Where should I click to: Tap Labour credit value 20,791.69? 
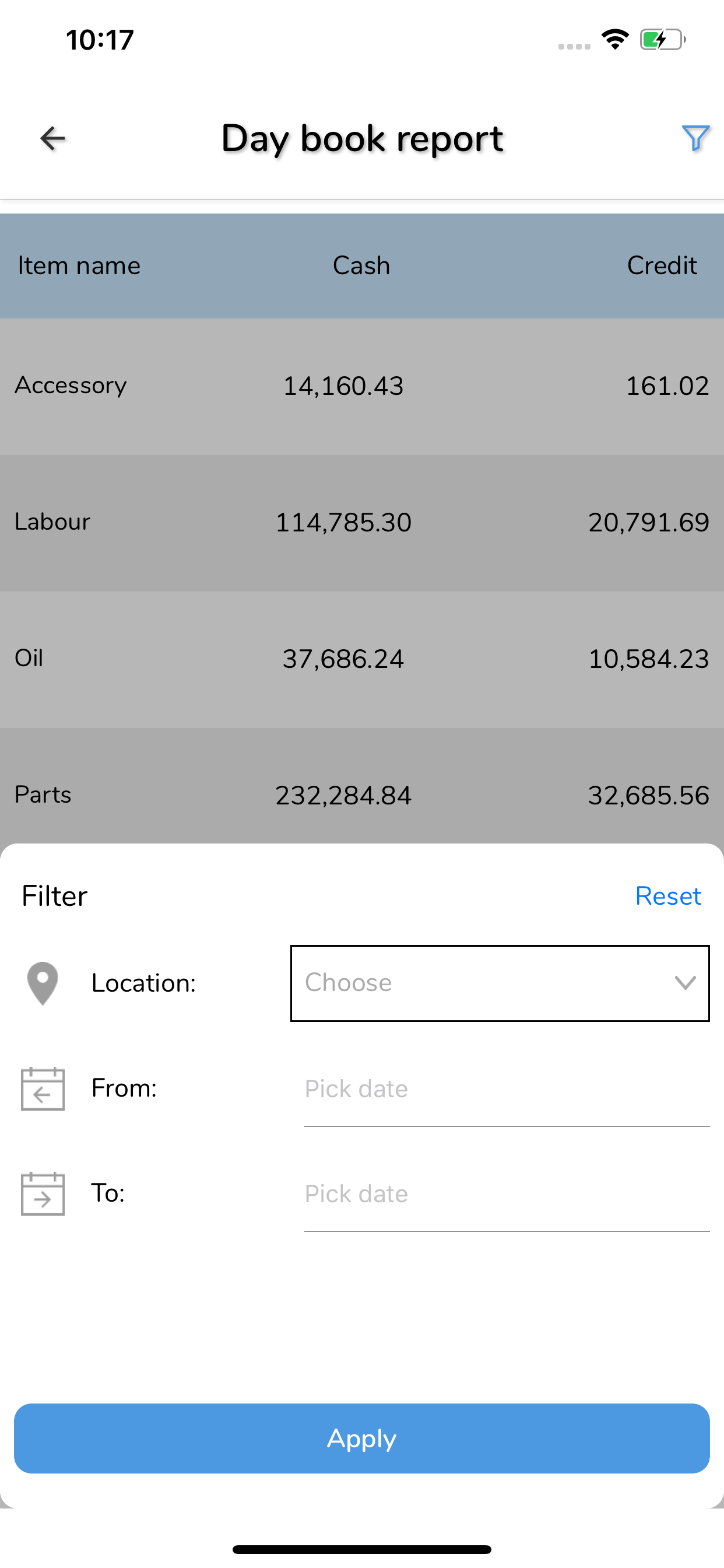point(649,522)
